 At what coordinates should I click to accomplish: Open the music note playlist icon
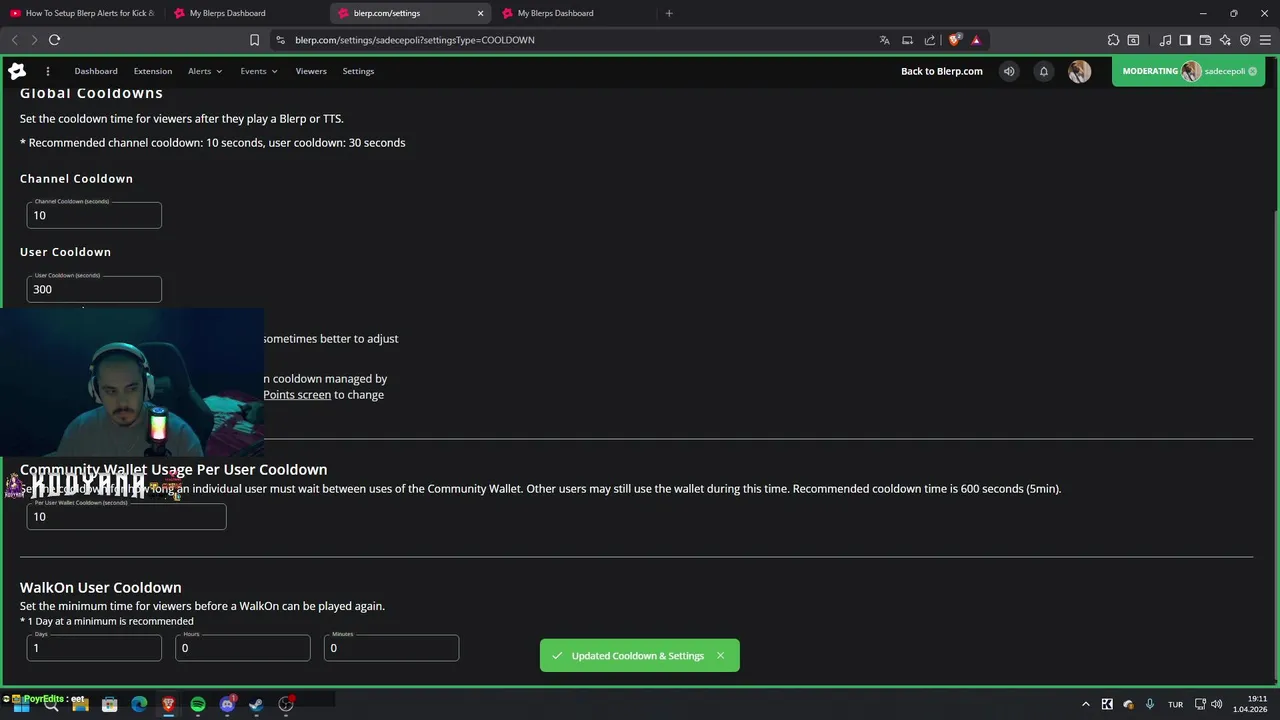(1165, 40)
